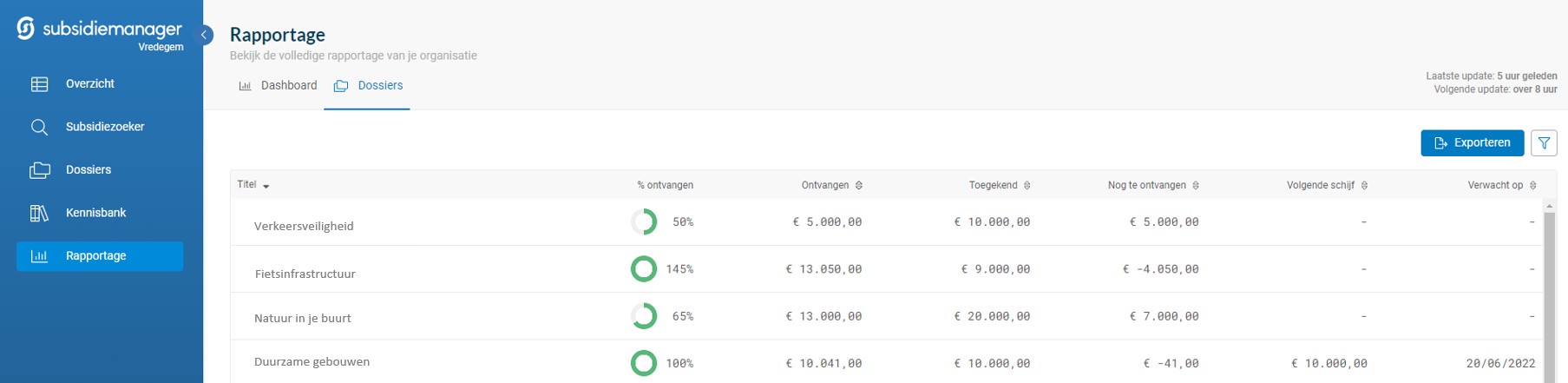Sort table by Toegekend column

point(1027,186)
